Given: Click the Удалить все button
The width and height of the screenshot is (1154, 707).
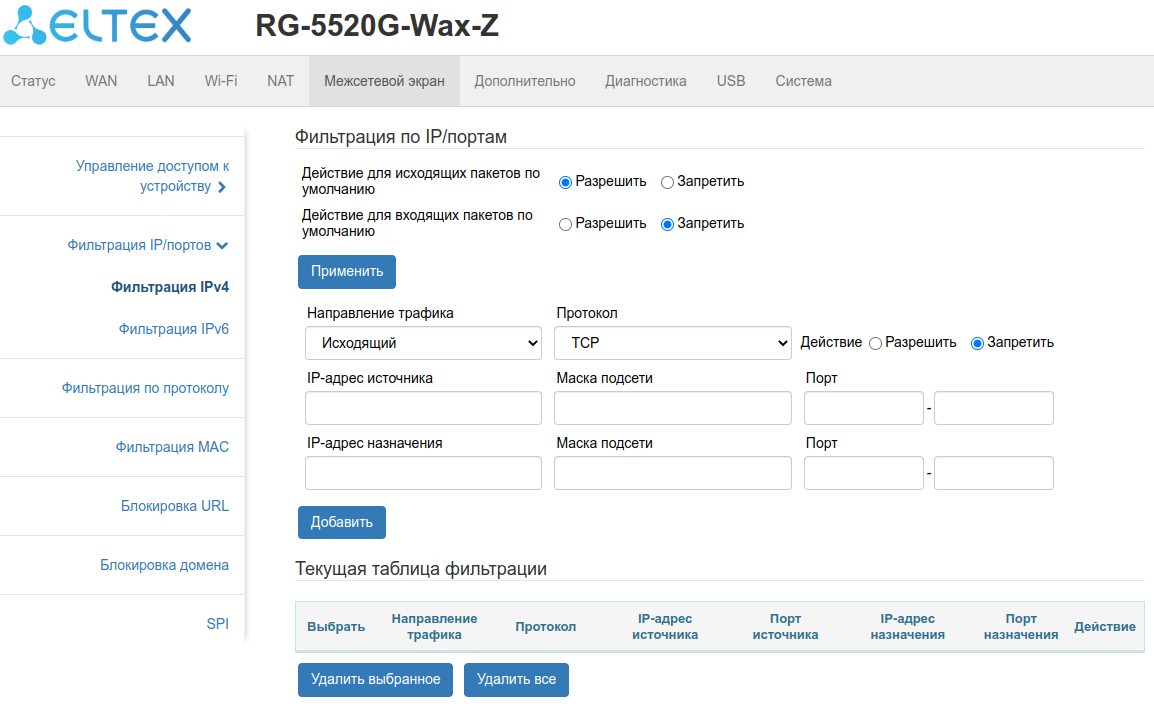Looking at the screenshot, I should pos(516,680).
